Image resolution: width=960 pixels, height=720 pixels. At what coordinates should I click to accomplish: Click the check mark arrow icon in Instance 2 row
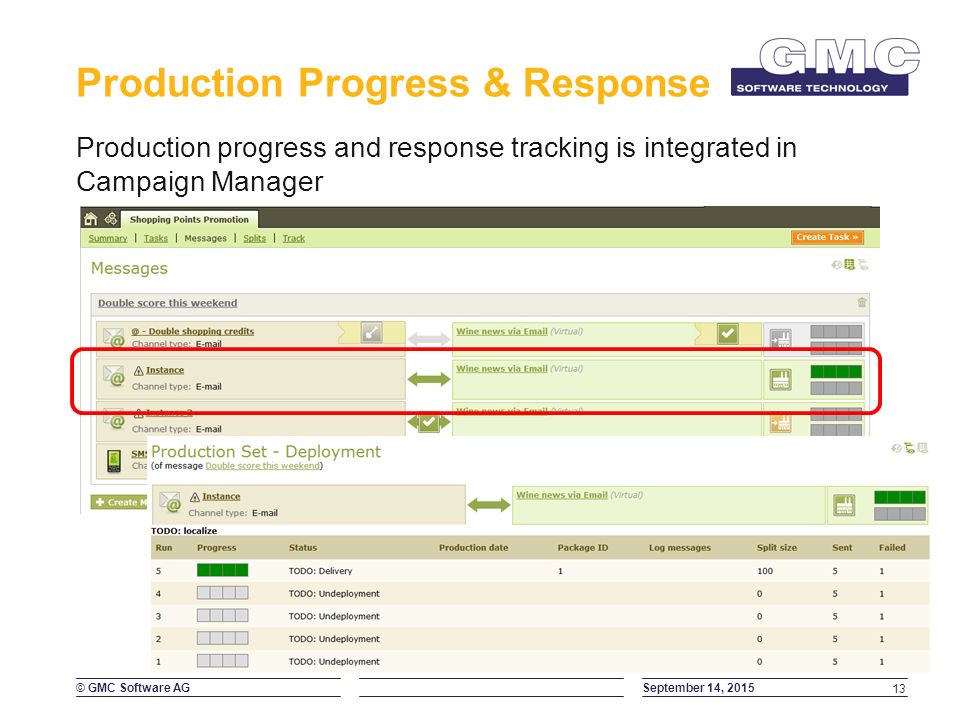click(429, 422)
